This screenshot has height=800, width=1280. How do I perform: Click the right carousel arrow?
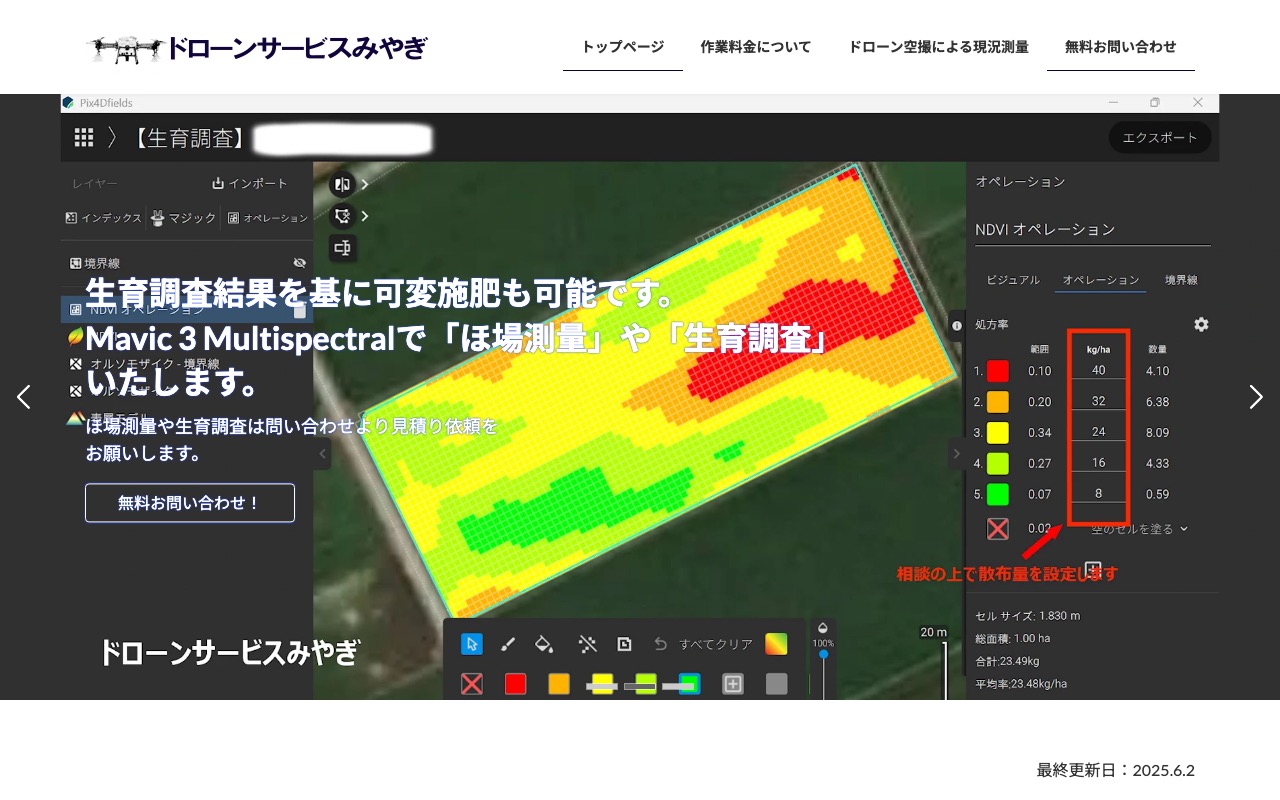(x=1256, y=397)
